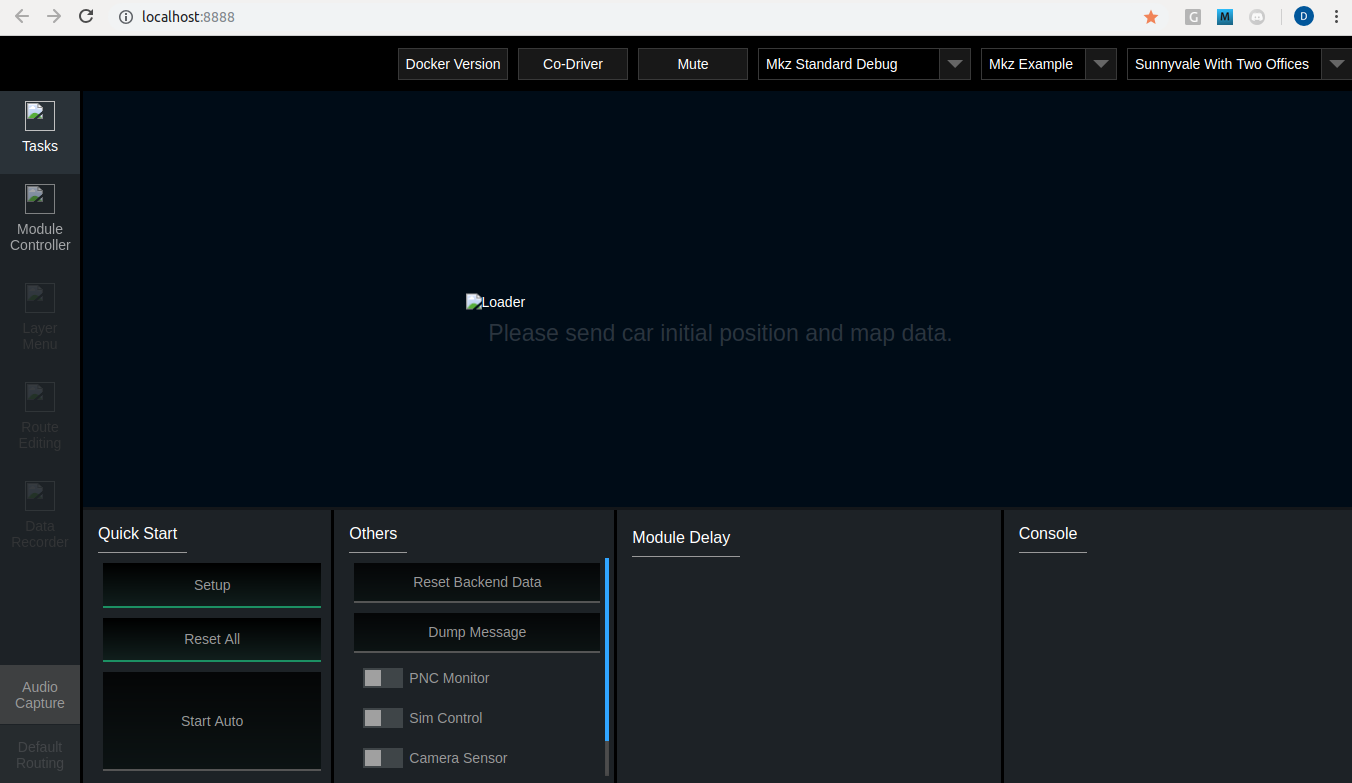The image size is (1352, 783).
Task: Open the Chrome three-dot menu
Action: (x=1336, y=17)
